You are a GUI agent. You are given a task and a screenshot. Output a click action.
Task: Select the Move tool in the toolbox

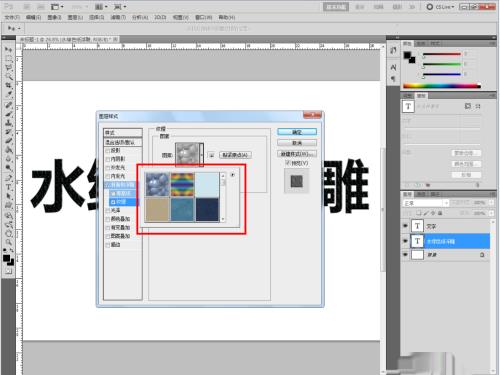pyautogui.click(x=8, y=50)
